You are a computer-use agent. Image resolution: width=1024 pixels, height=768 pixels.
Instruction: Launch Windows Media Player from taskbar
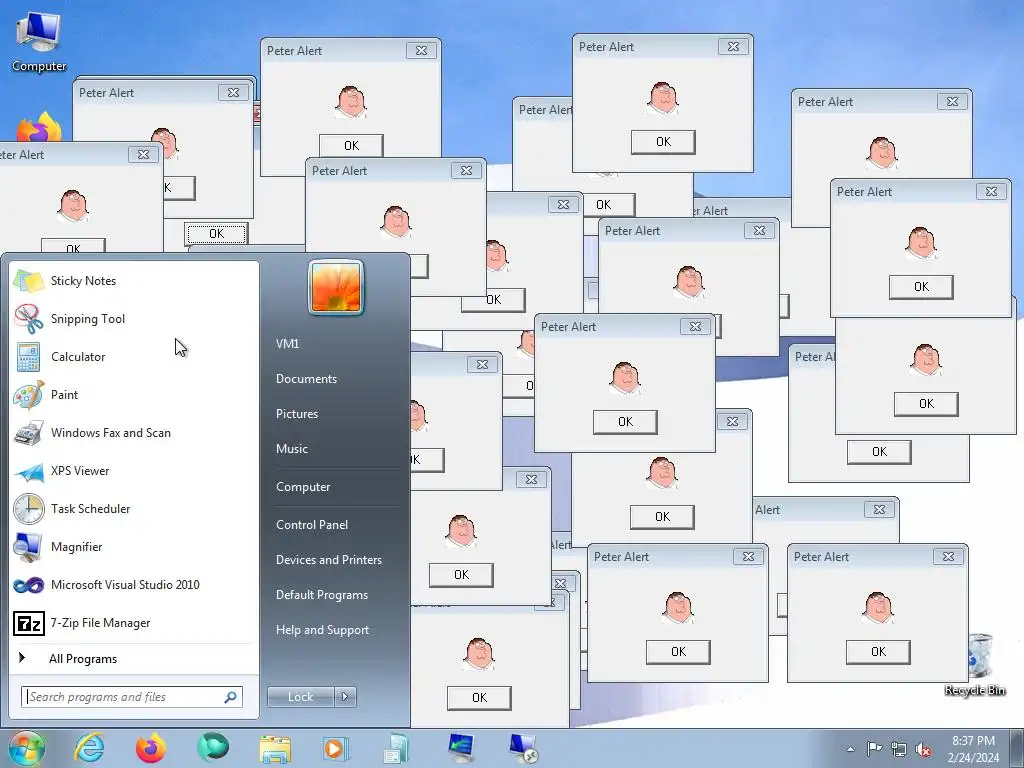(x=336, y=748)
